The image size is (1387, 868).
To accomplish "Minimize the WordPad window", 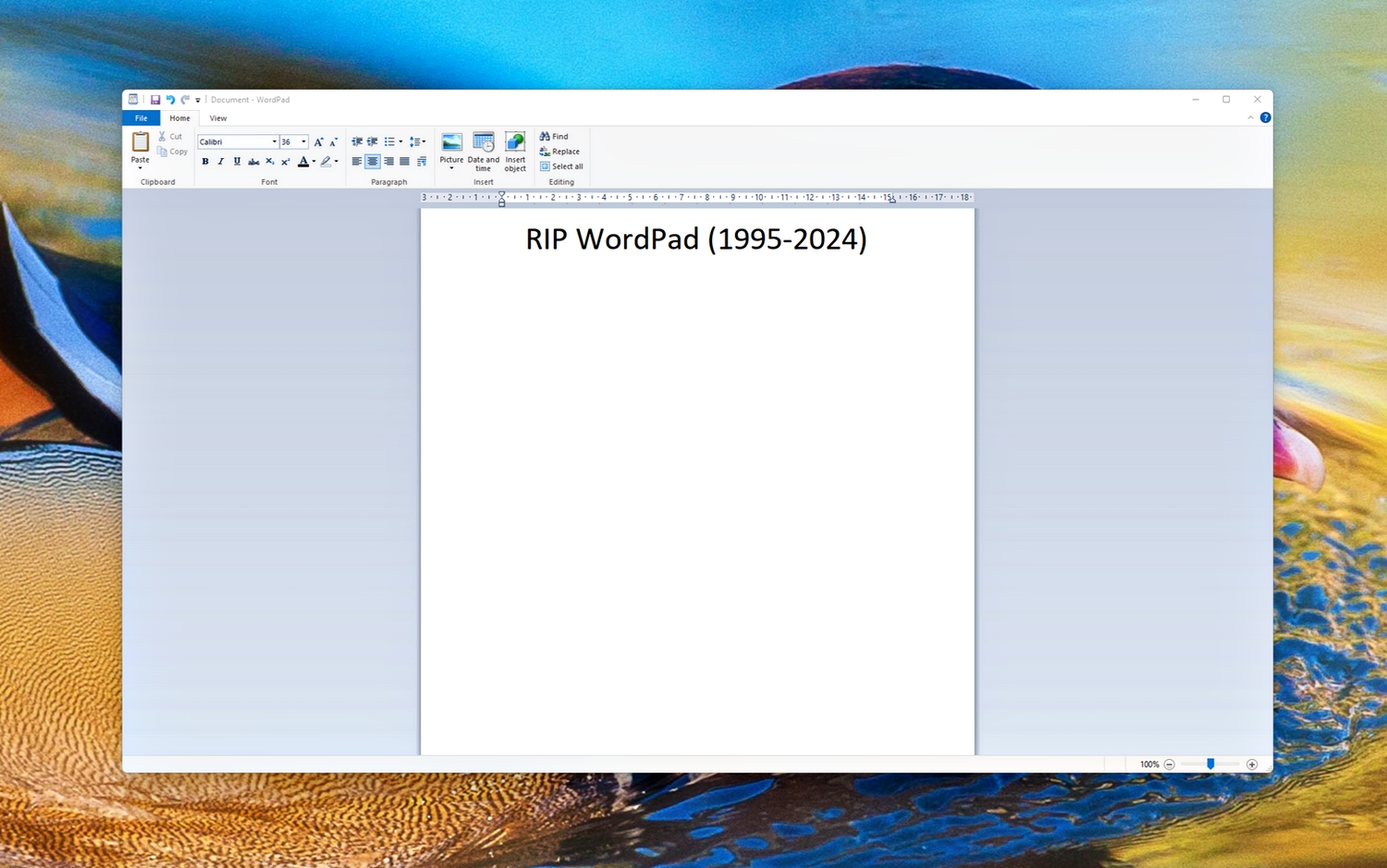I will [1196, 99].
